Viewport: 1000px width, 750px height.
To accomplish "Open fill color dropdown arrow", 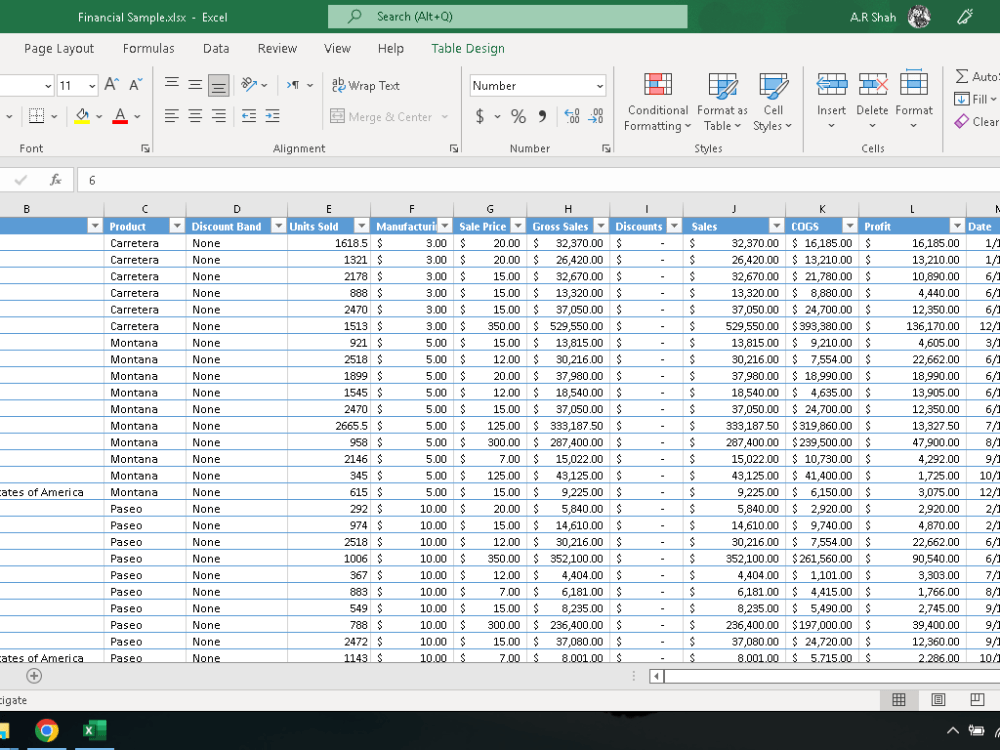I will 99,117.
